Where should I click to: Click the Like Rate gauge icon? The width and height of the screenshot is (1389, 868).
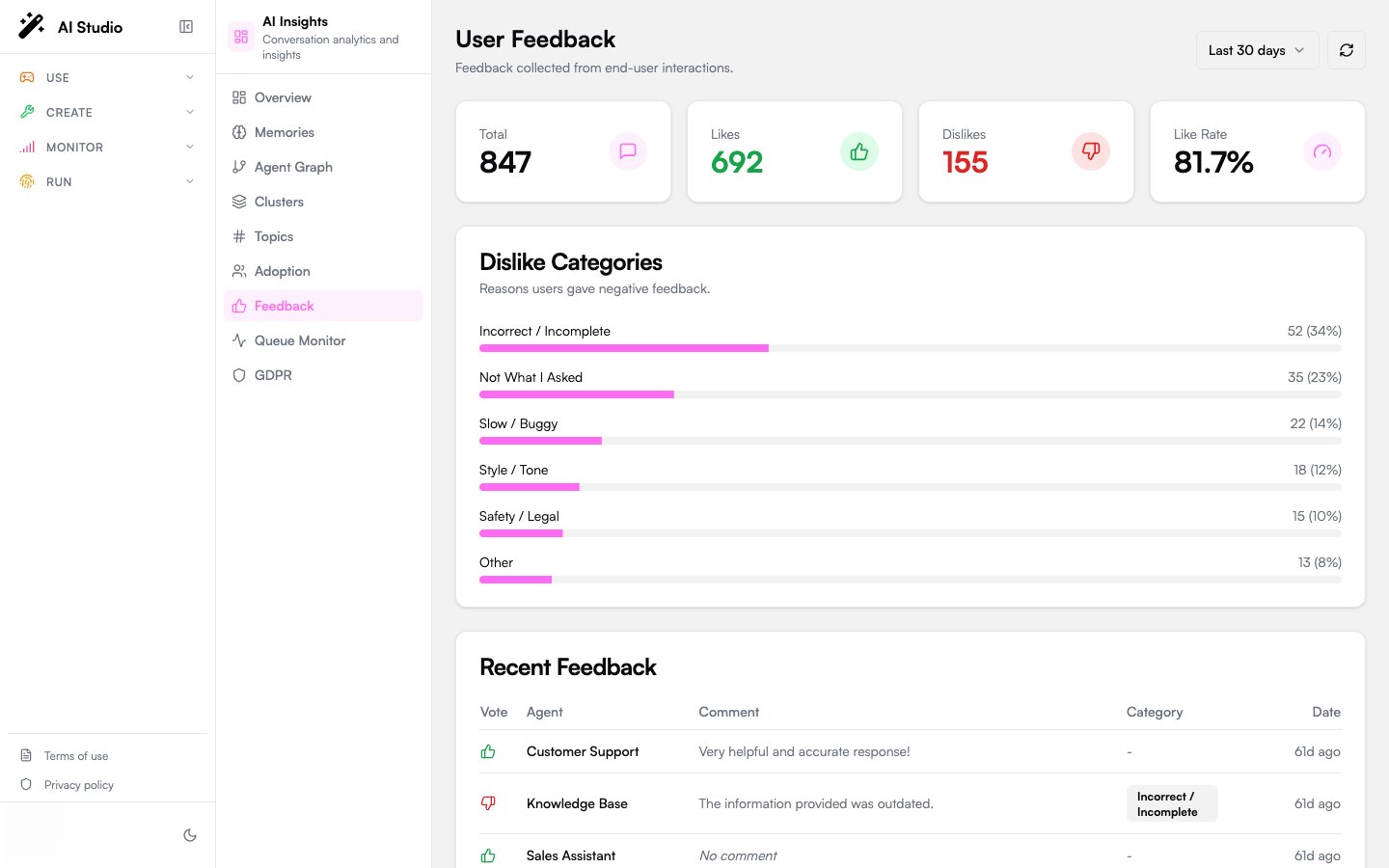tap(1322, 151)
